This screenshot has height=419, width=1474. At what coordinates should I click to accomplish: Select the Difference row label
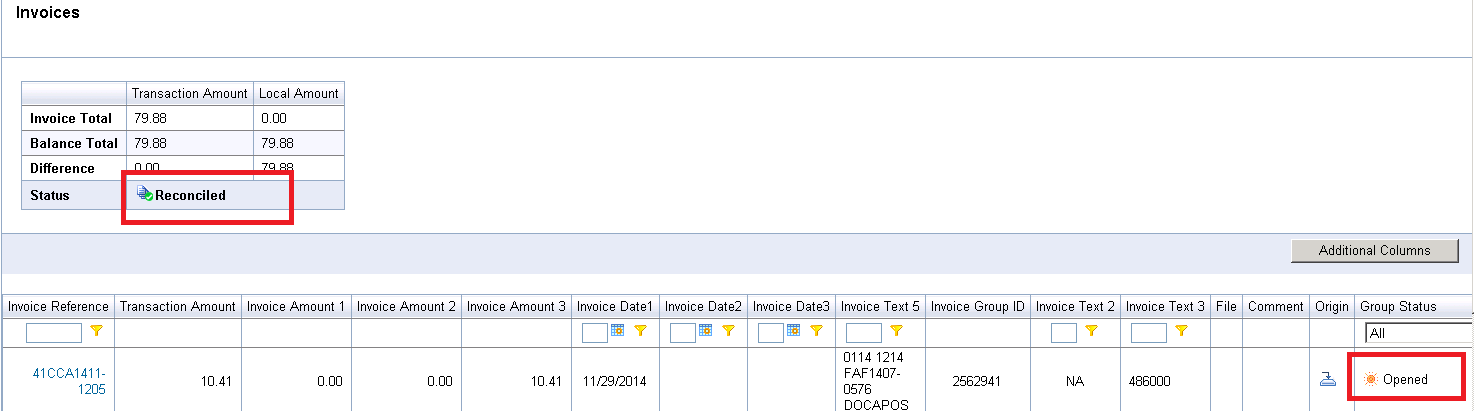(62, 168)
